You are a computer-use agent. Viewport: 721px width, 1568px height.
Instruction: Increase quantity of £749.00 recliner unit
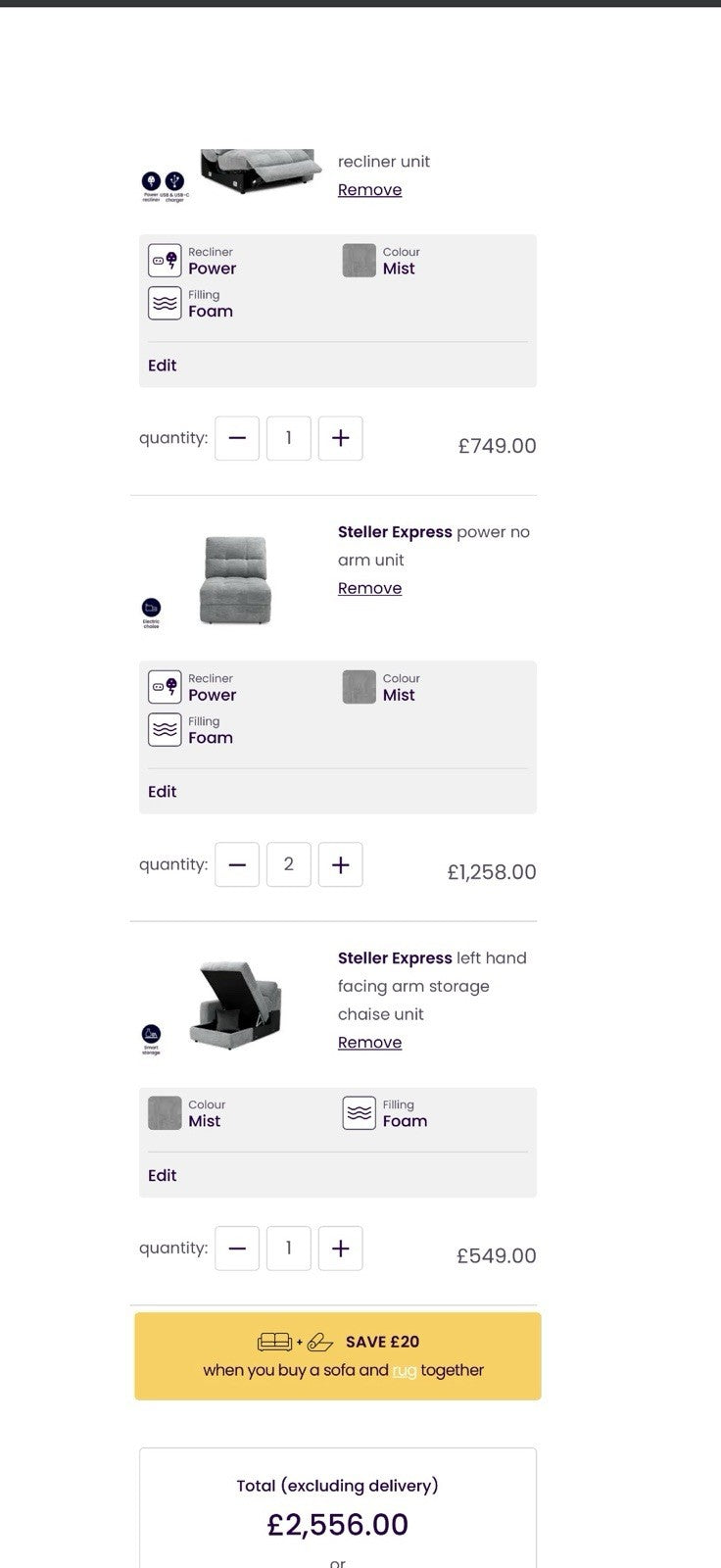coord(340,438)
